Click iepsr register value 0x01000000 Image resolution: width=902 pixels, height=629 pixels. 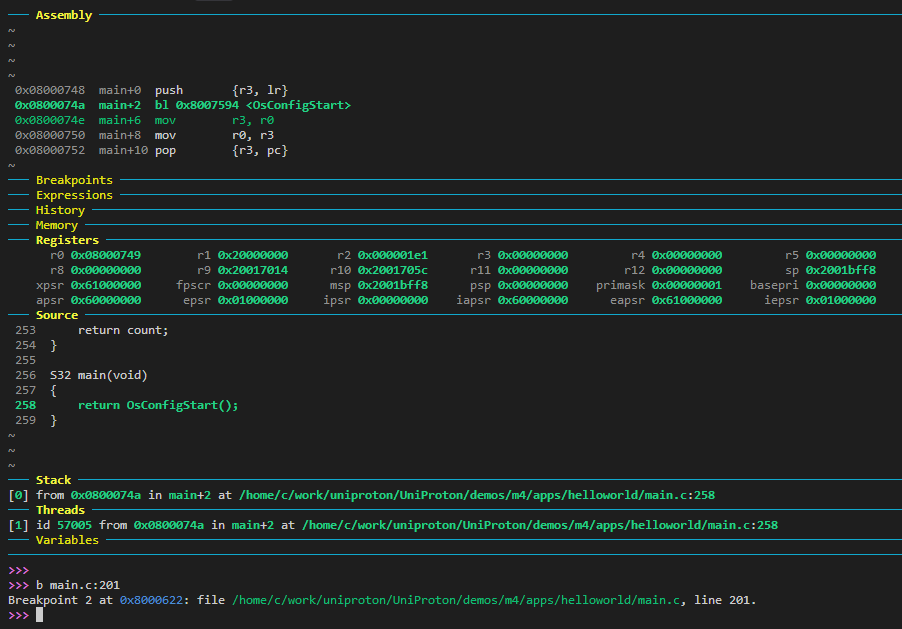point(841,300)
